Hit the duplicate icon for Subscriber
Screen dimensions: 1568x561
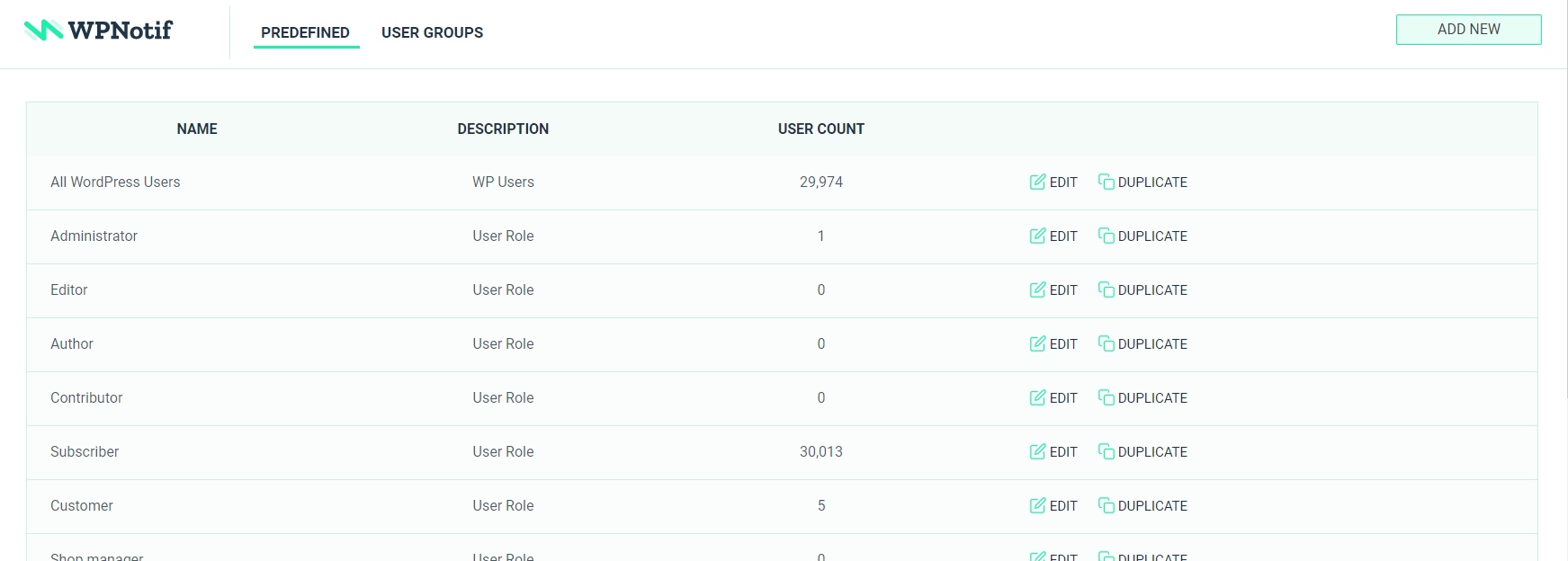(1106, 451)
